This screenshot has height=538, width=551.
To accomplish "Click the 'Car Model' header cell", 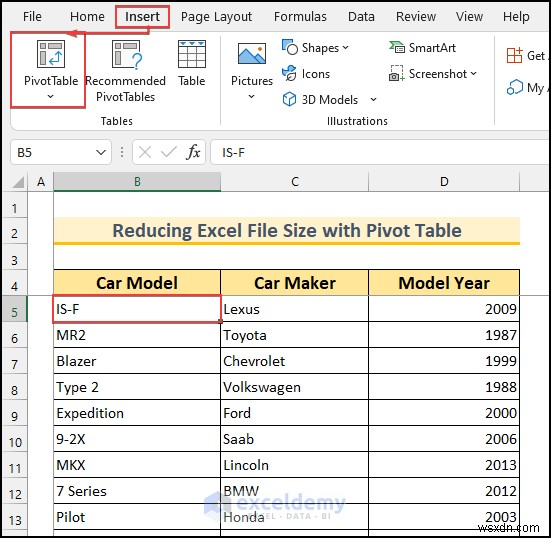I will 137,283.
